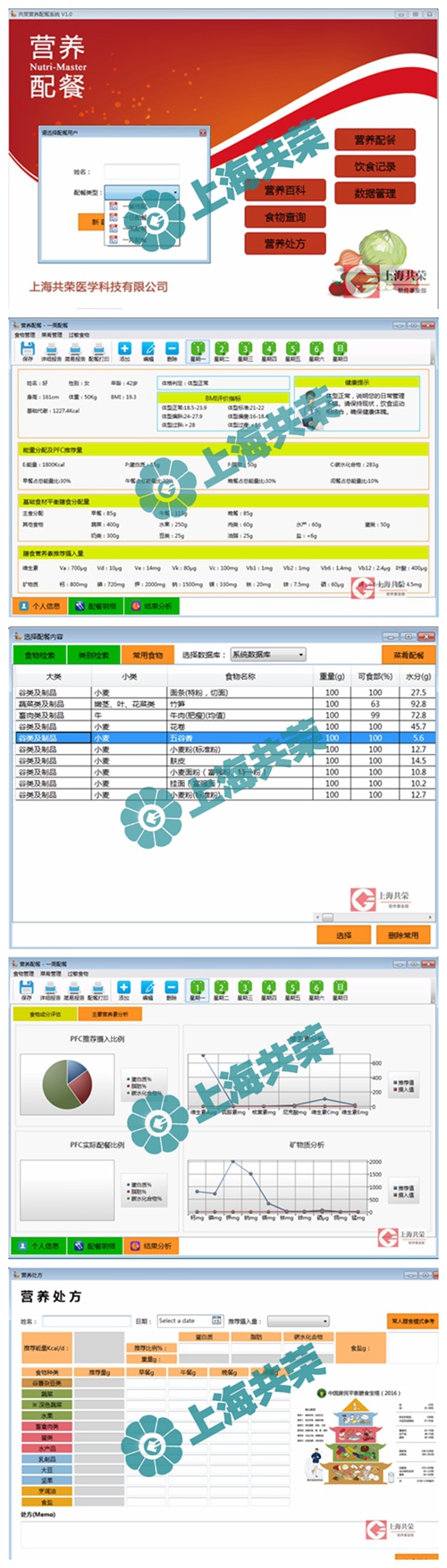Select the 星期三 icon above the 健康提示 panel

pyautogui.click(x=245, y=349)
